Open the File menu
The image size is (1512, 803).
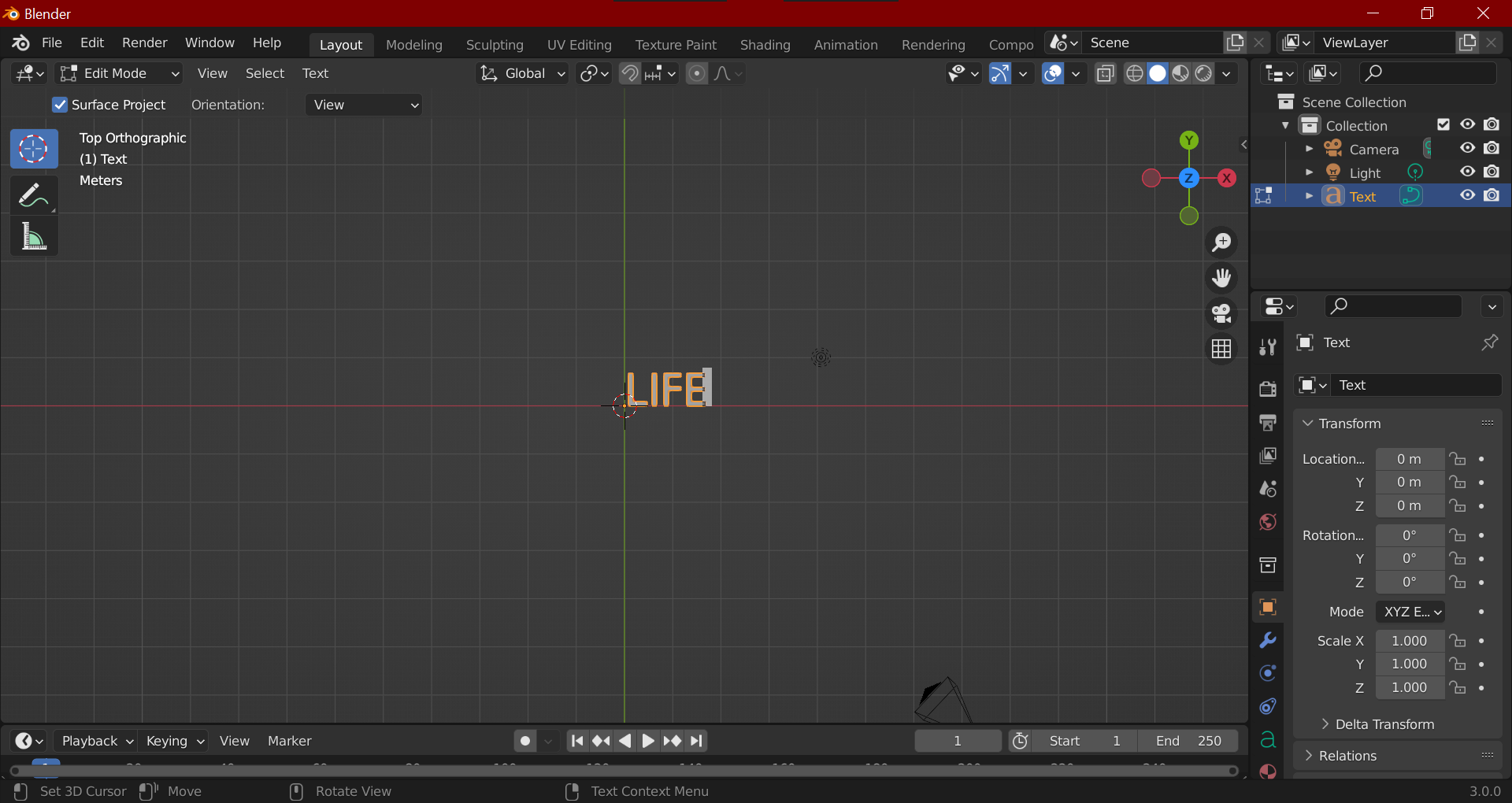[52, 43]
